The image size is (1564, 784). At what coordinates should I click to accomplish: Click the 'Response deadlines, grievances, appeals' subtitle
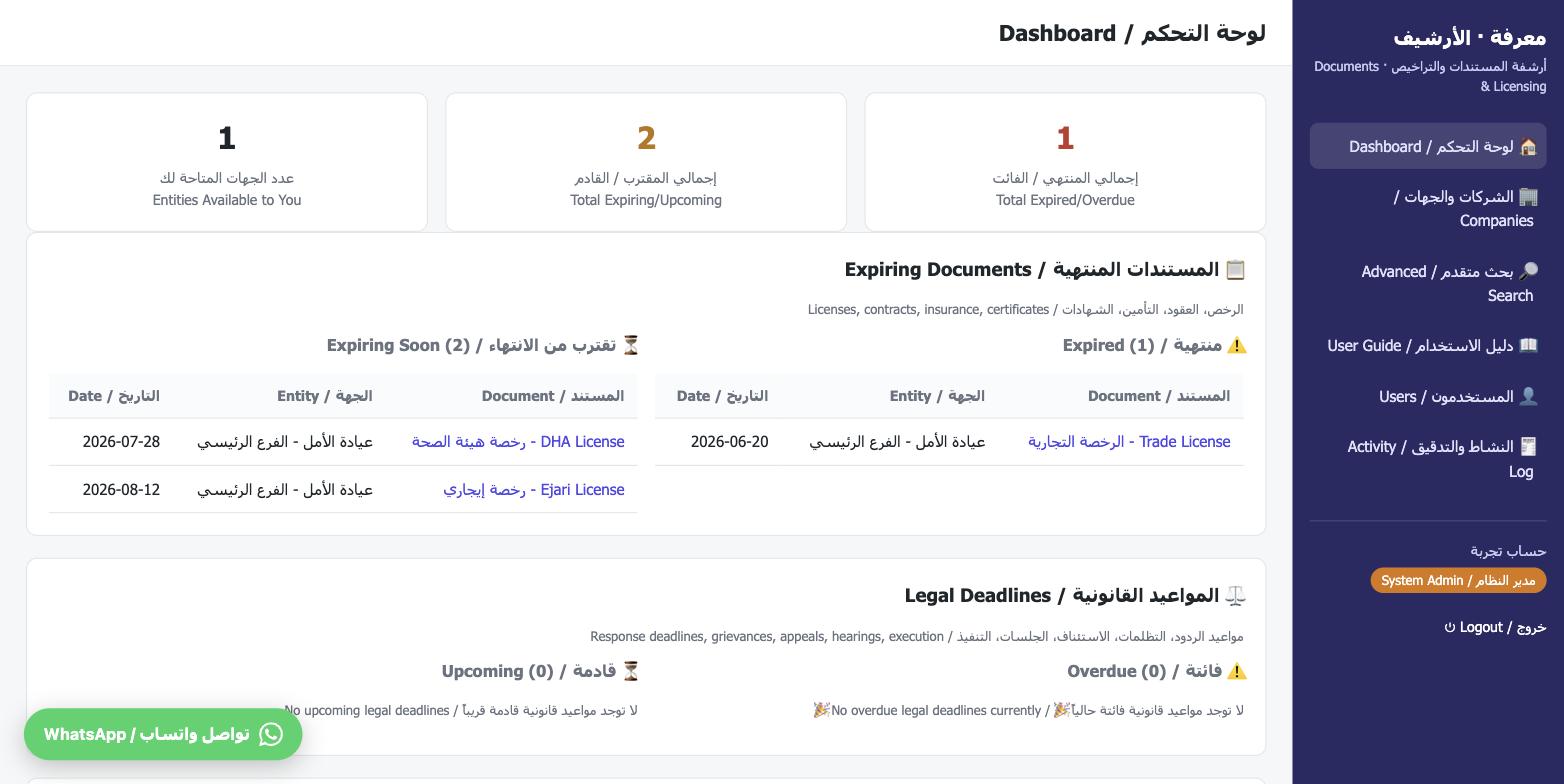pyautogui.click(x=917, y=637)
